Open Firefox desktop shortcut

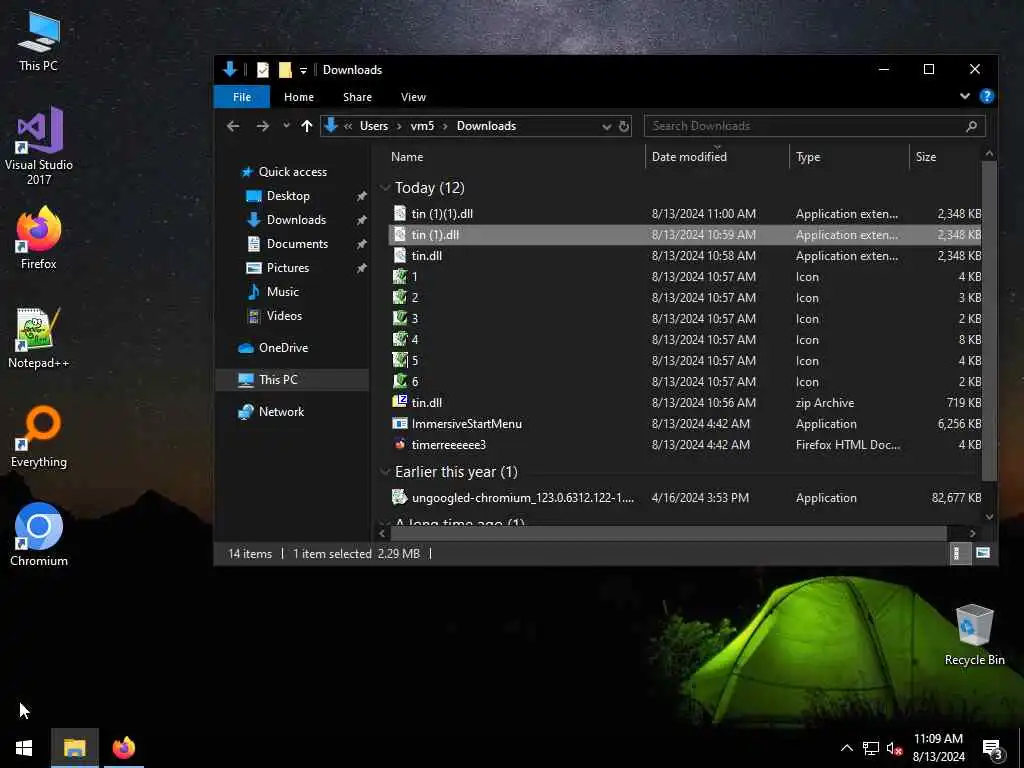coord(39,238)
